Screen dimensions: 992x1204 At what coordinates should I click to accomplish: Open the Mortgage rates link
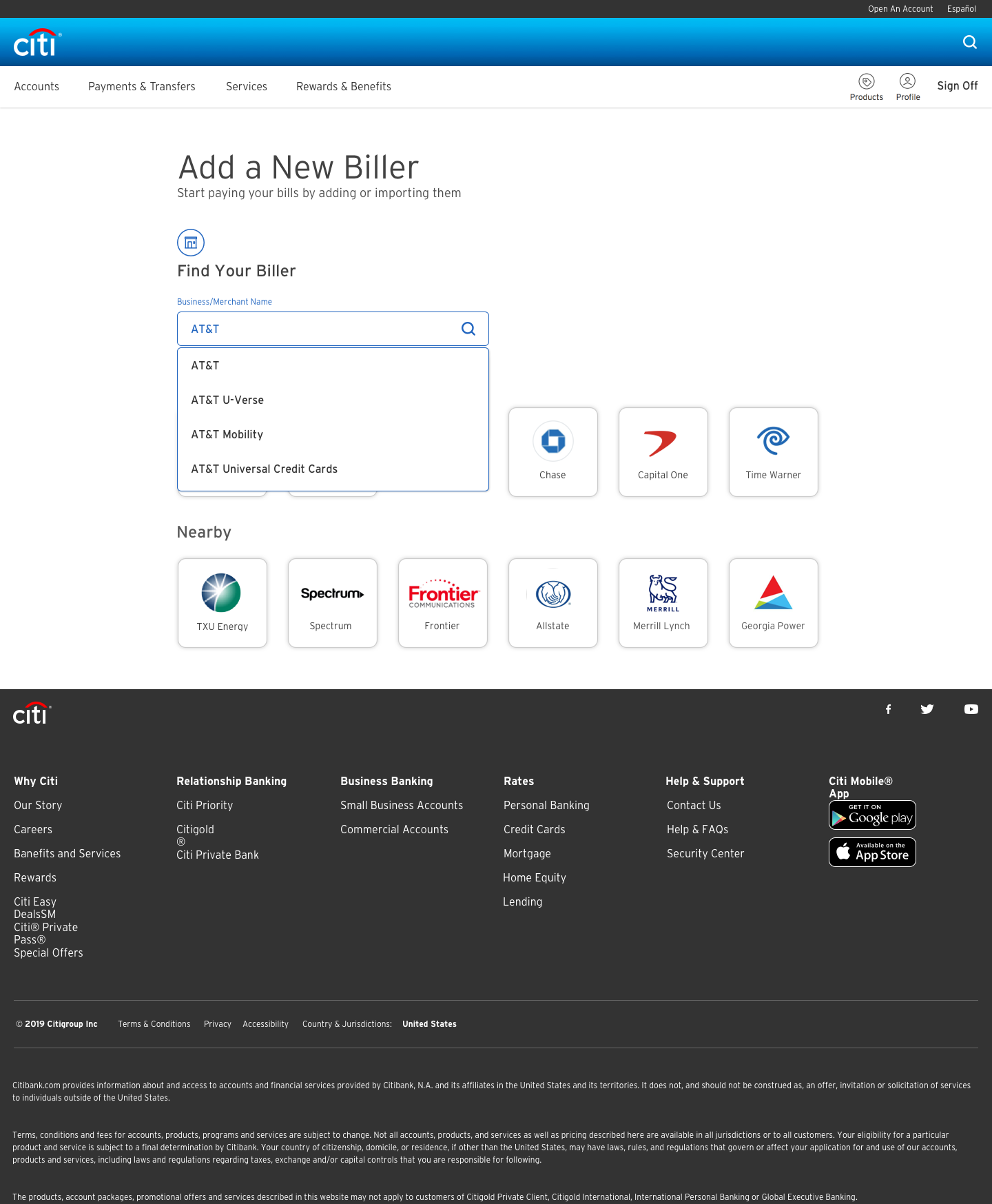527,854
